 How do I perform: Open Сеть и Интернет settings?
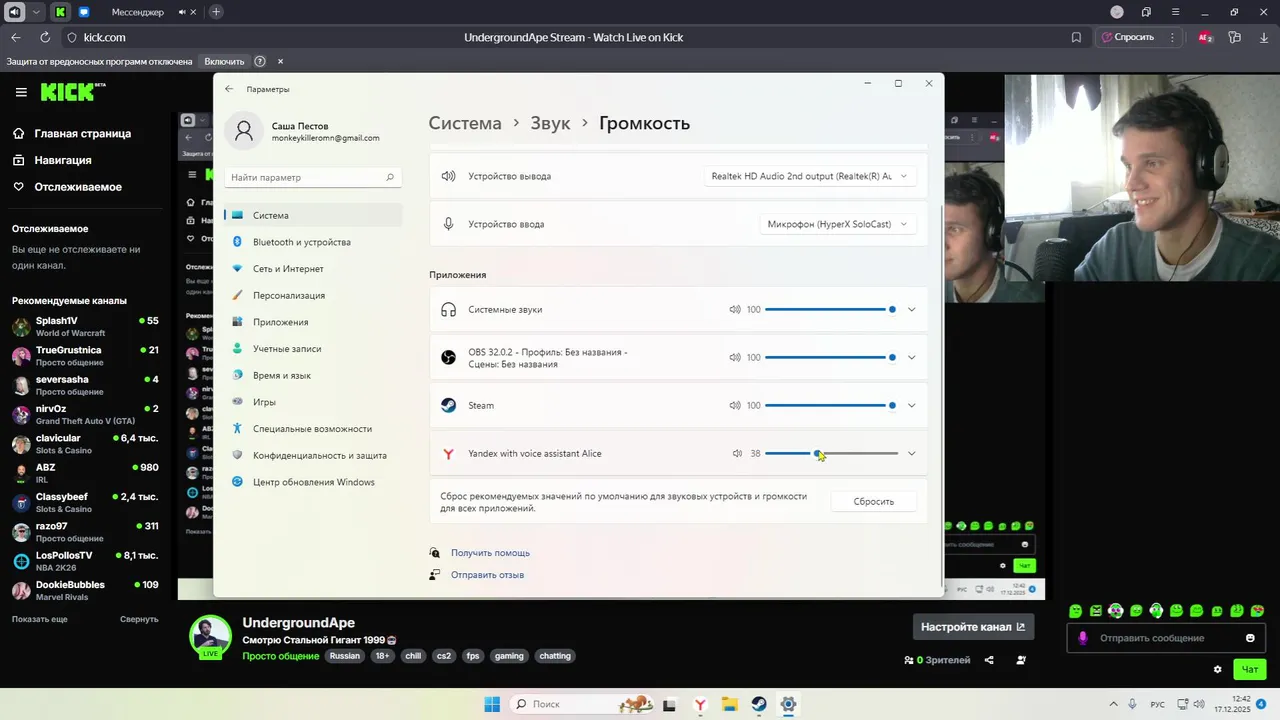coord(314,269)
